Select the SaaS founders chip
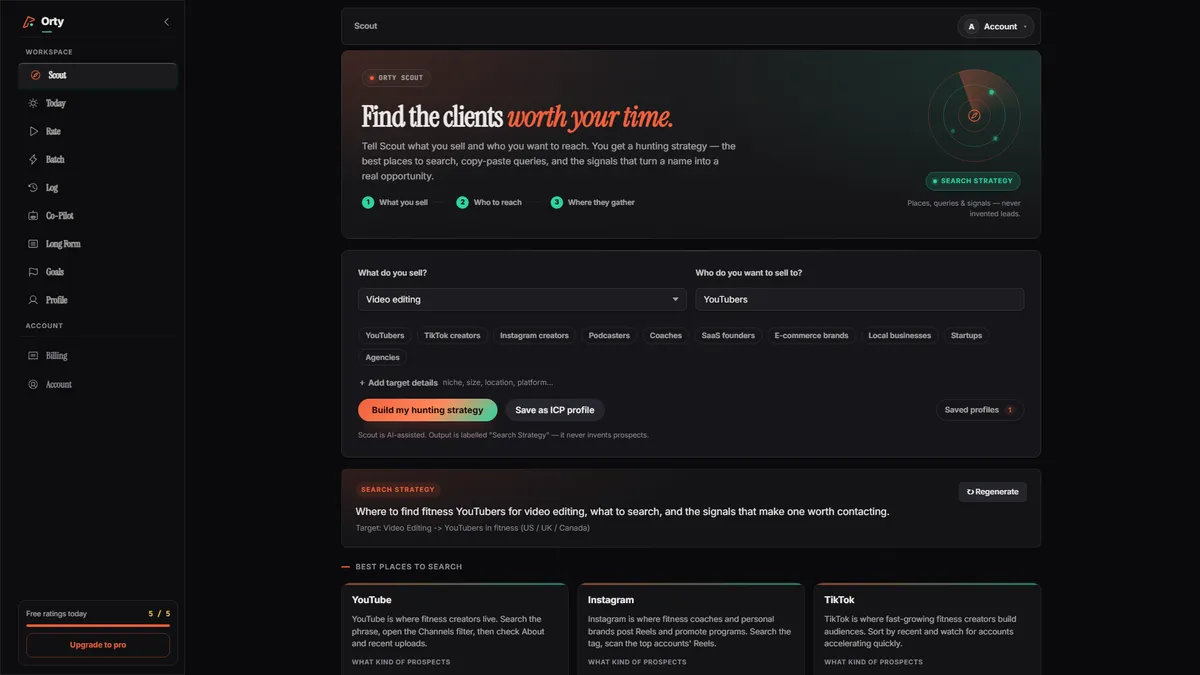The image size is (1200, 675). pos(729,335)
